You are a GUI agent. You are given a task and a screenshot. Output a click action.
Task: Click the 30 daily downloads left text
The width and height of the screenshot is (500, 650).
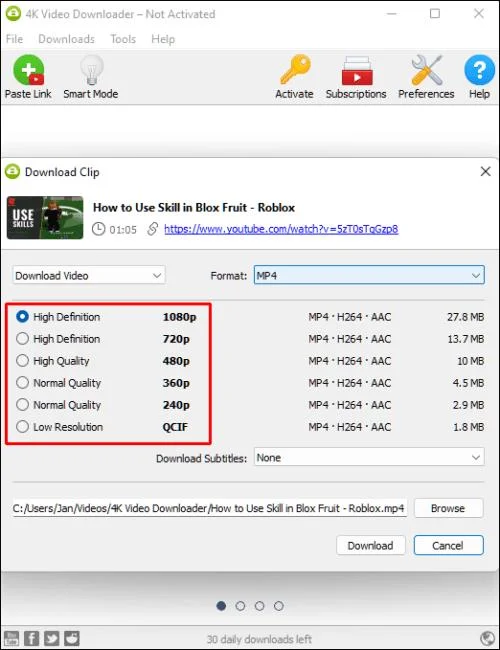pos(260,639)
